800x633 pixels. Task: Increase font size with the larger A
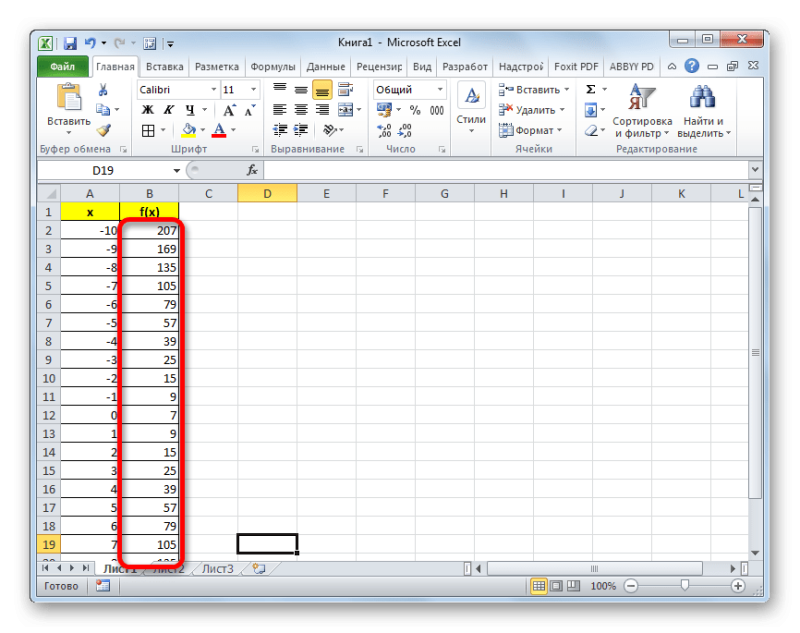tap(229, 110)
